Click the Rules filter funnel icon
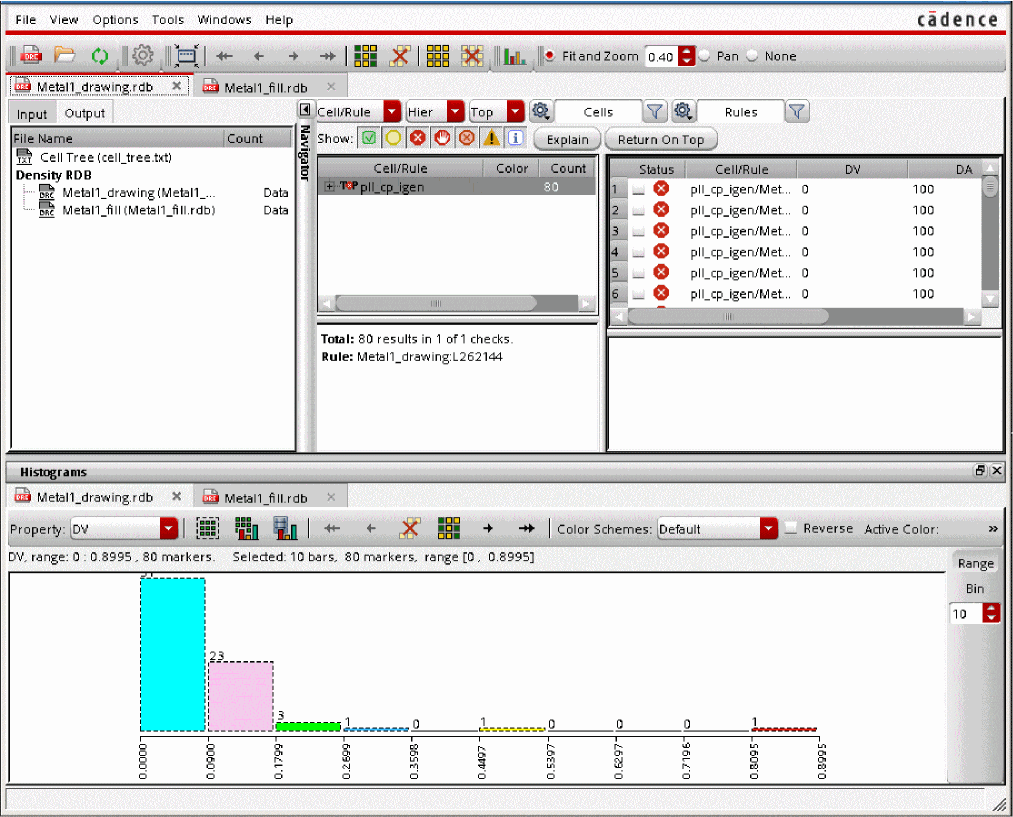The height and width of the screenshot is (817, 1013). point(797,112)
